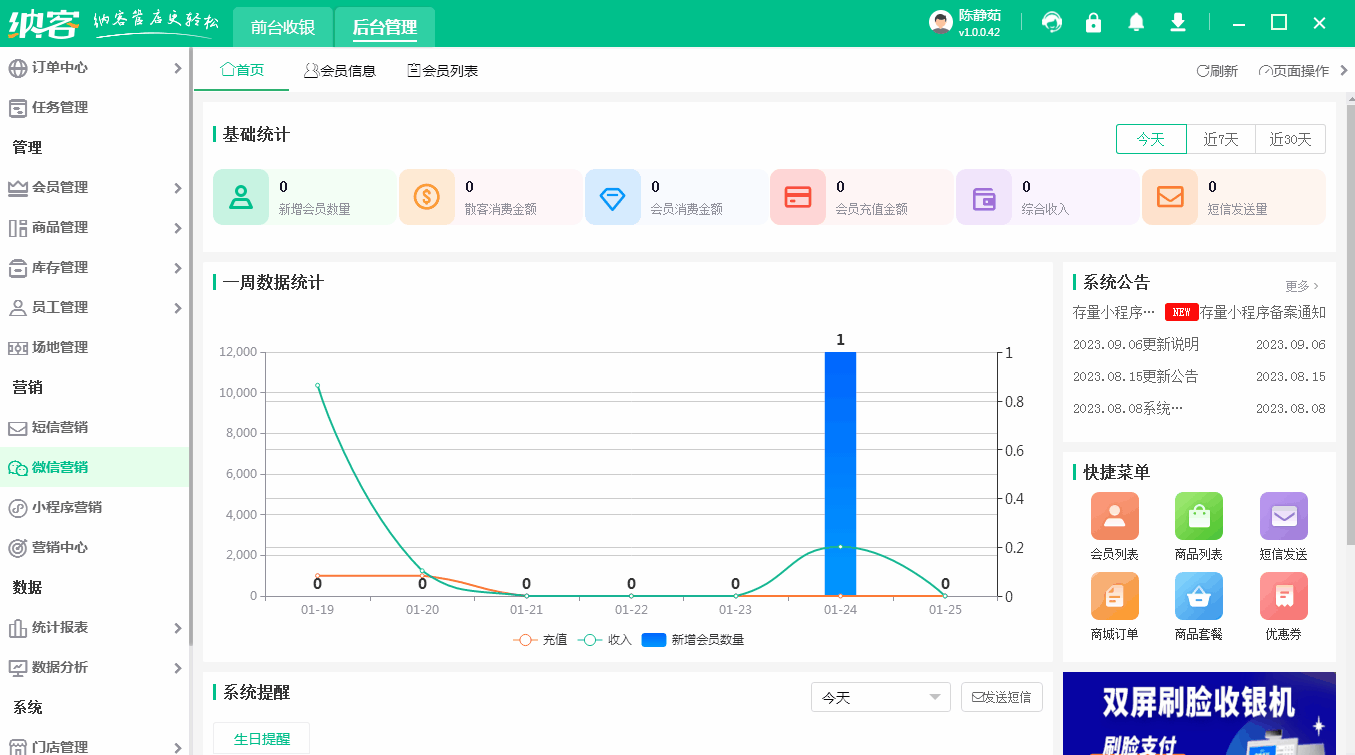The height and width of the screenshot is (755, 1355).
Task: Click the 商品套餐 package icon
Action: tap(1198, 598)
